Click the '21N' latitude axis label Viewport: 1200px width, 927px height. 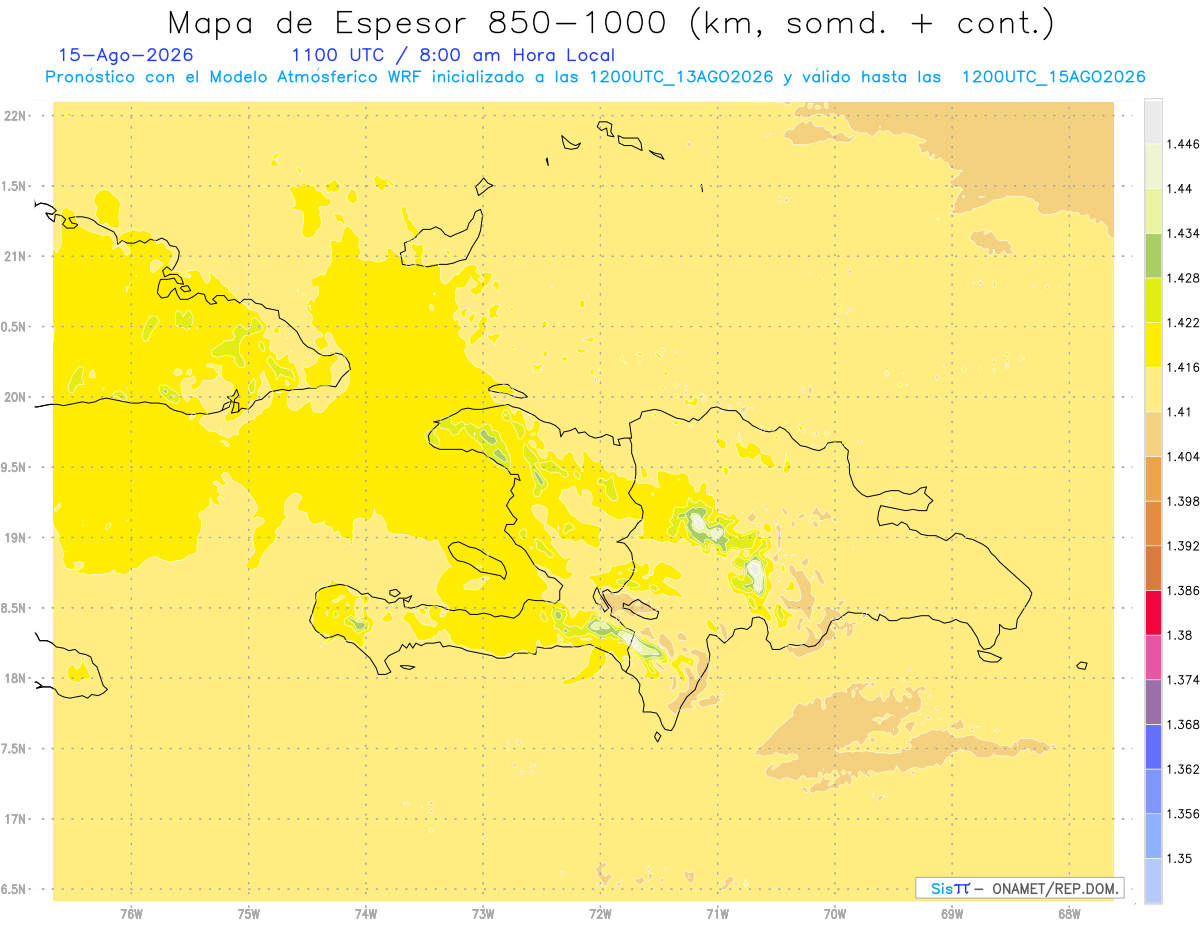[16, 256]
